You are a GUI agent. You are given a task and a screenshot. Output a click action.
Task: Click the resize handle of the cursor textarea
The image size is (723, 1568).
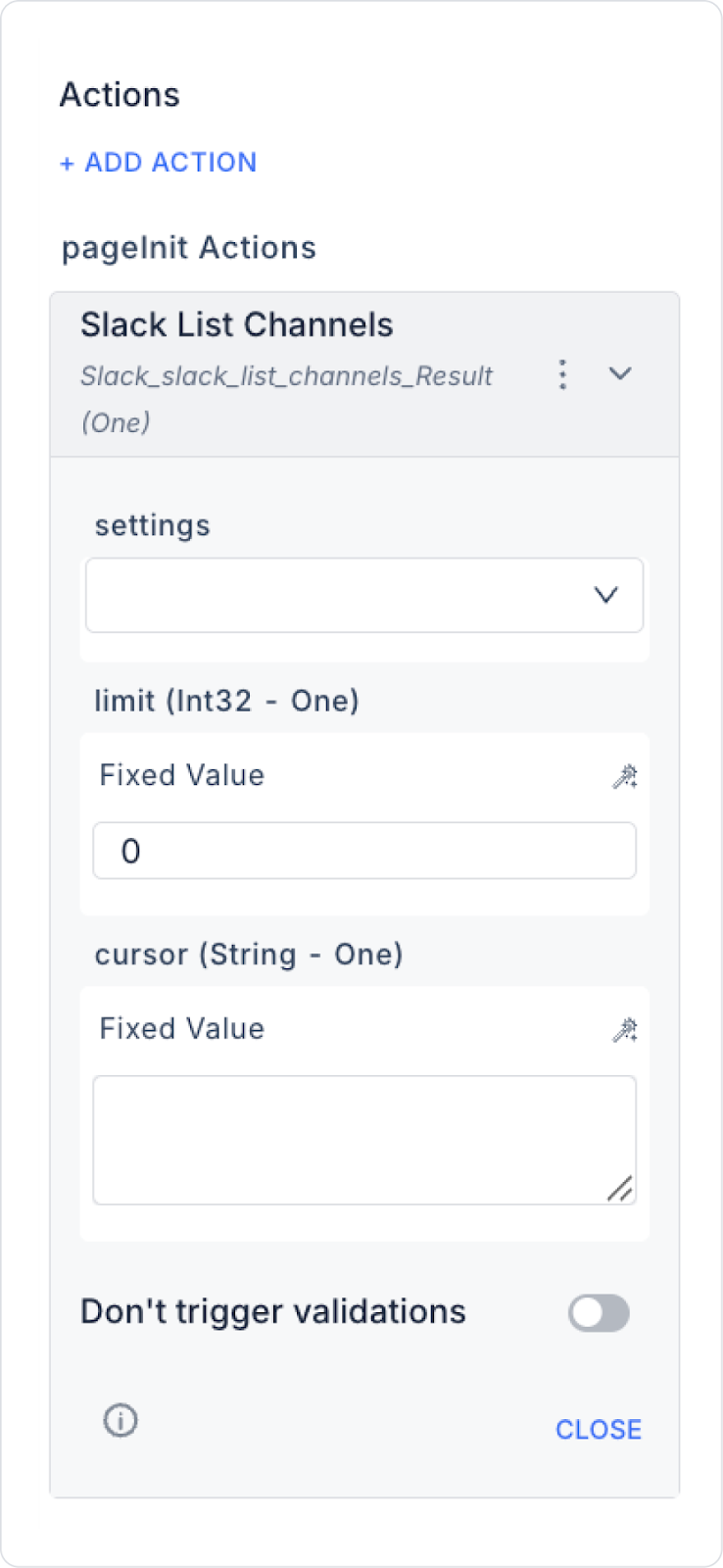click(x=620, y=1189)
